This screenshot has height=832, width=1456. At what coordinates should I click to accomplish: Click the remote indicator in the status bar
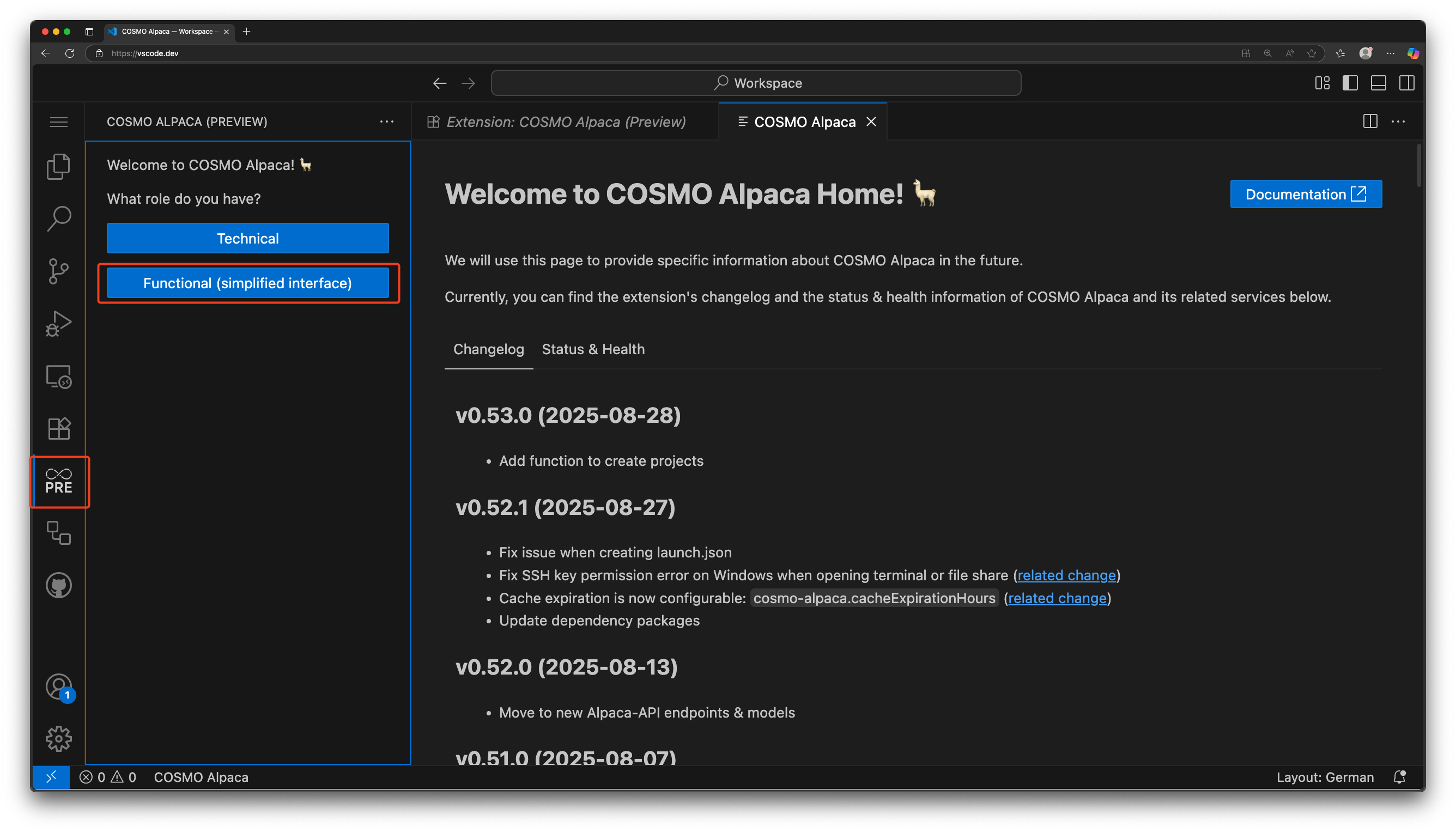pyautogui.click(x=51, y=777)
